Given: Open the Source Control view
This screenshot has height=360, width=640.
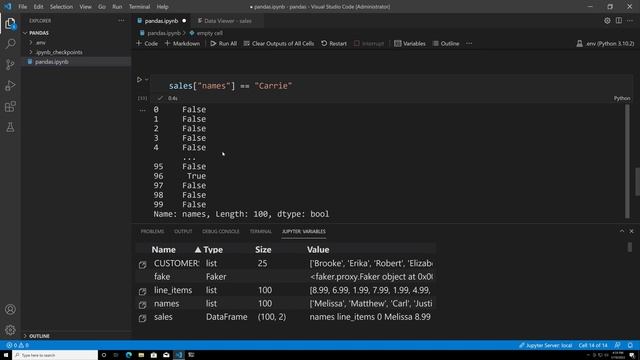Looking at the screenshot, I should 10,64.
